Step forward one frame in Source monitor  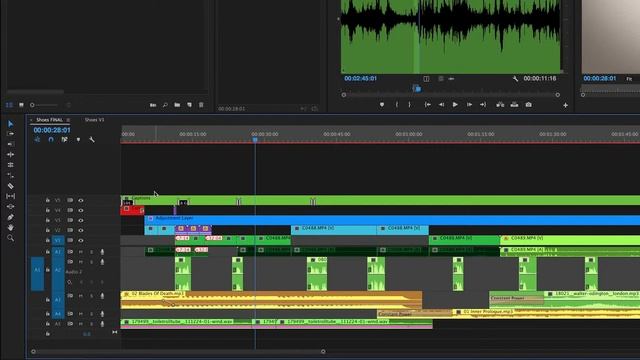[469, 105]
